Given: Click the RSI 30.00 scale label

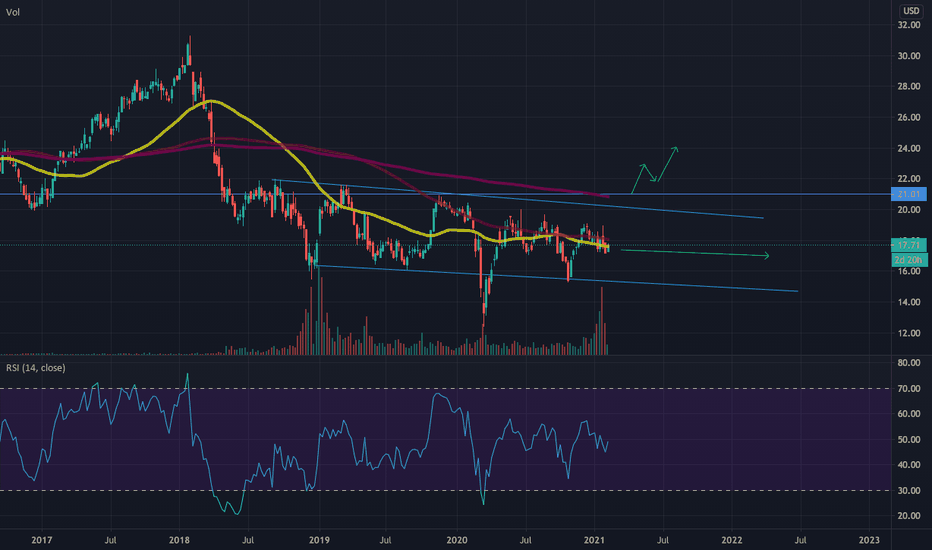Looking at the screenshot, I should point(909,491).
